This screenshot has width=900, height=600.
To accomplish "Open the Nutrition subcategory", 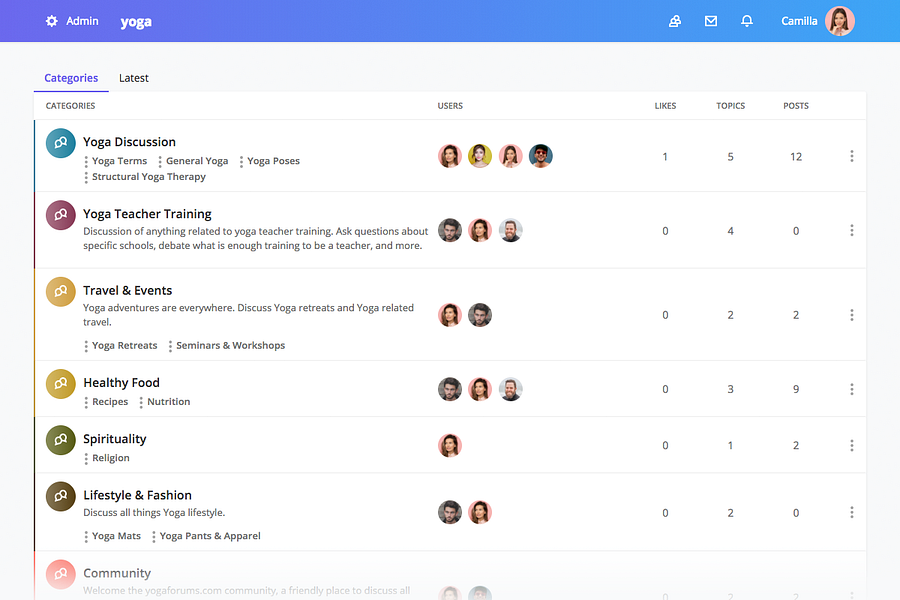I will [168, 402].
